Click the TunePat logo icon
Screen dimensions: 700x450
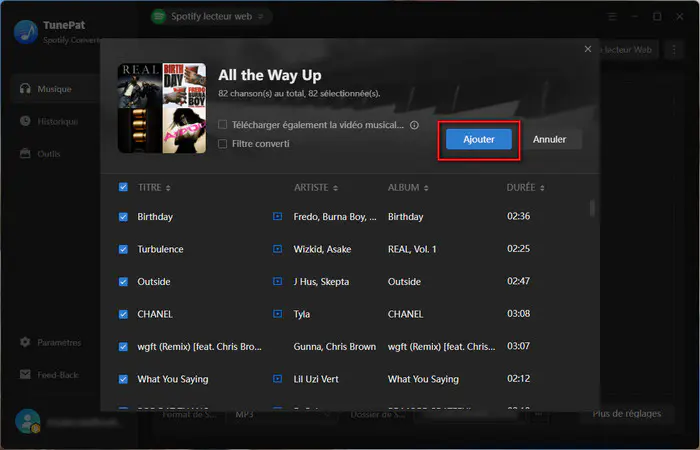[26, 32]
